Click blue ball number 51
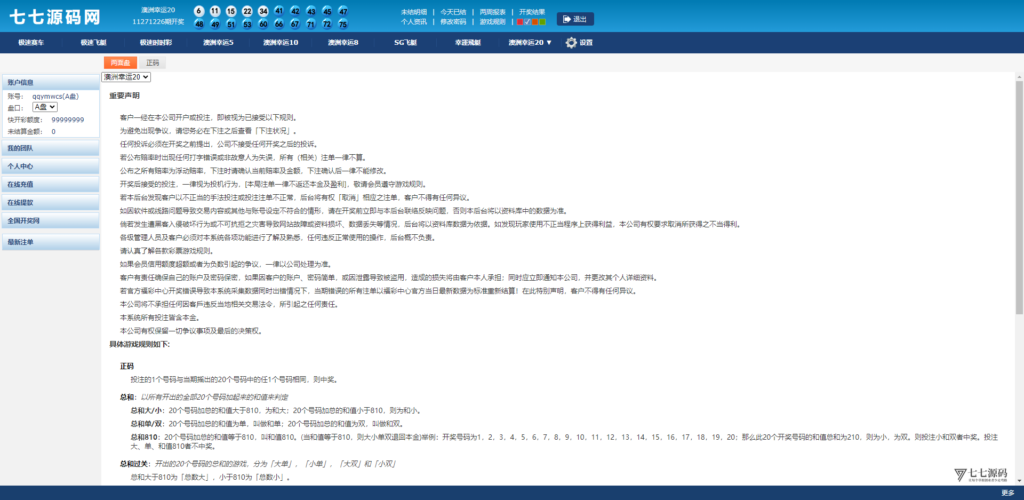This screenshot has height=500, width=1024. (231, 24)
